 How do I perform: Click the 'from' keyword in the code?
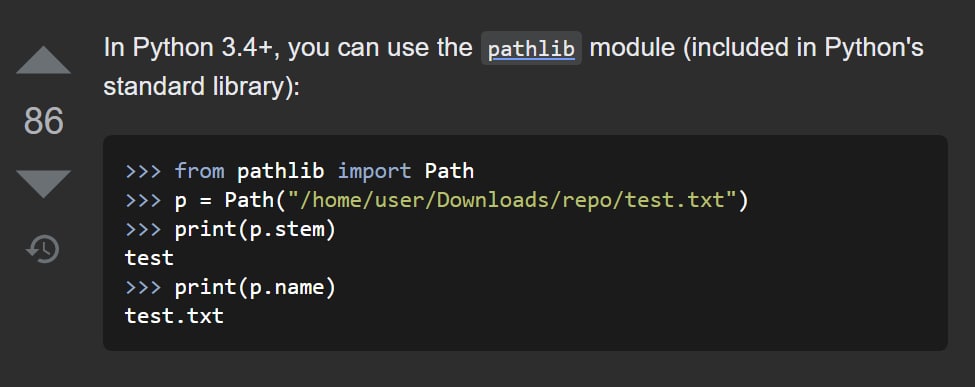(x=199, y=170)
